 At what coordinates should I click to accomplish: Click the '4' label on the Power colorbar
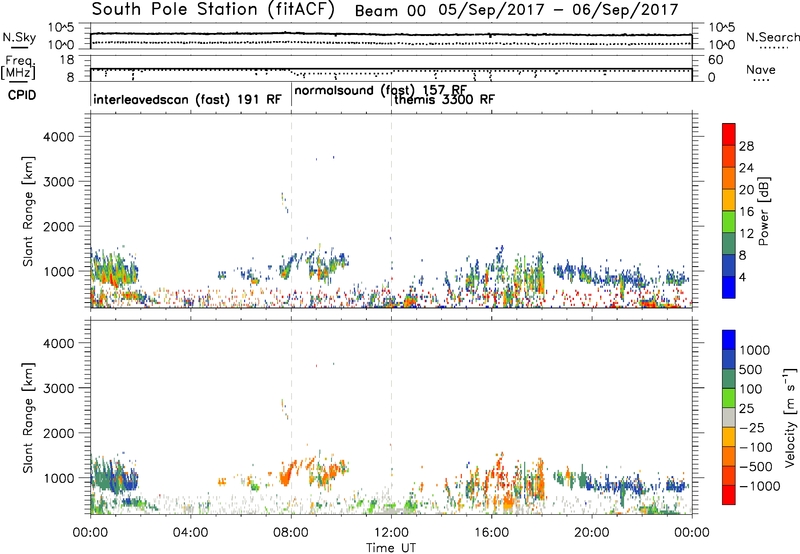pos(743,277)
